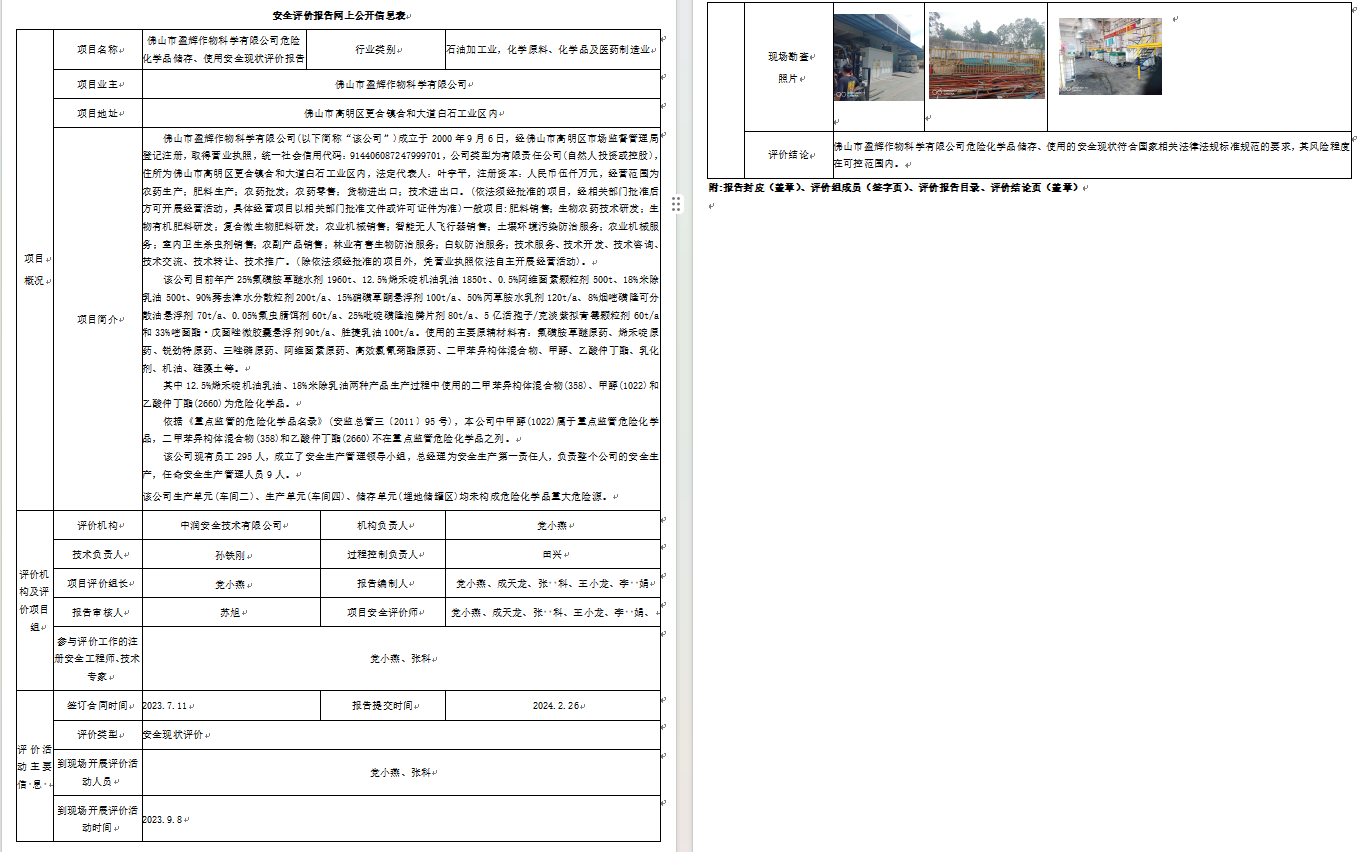Image resolution: width=1367 pixels, height=852 pixels.
Task: Click the title 安全评价报告网上公开信息表
Action: coord(339,16)
